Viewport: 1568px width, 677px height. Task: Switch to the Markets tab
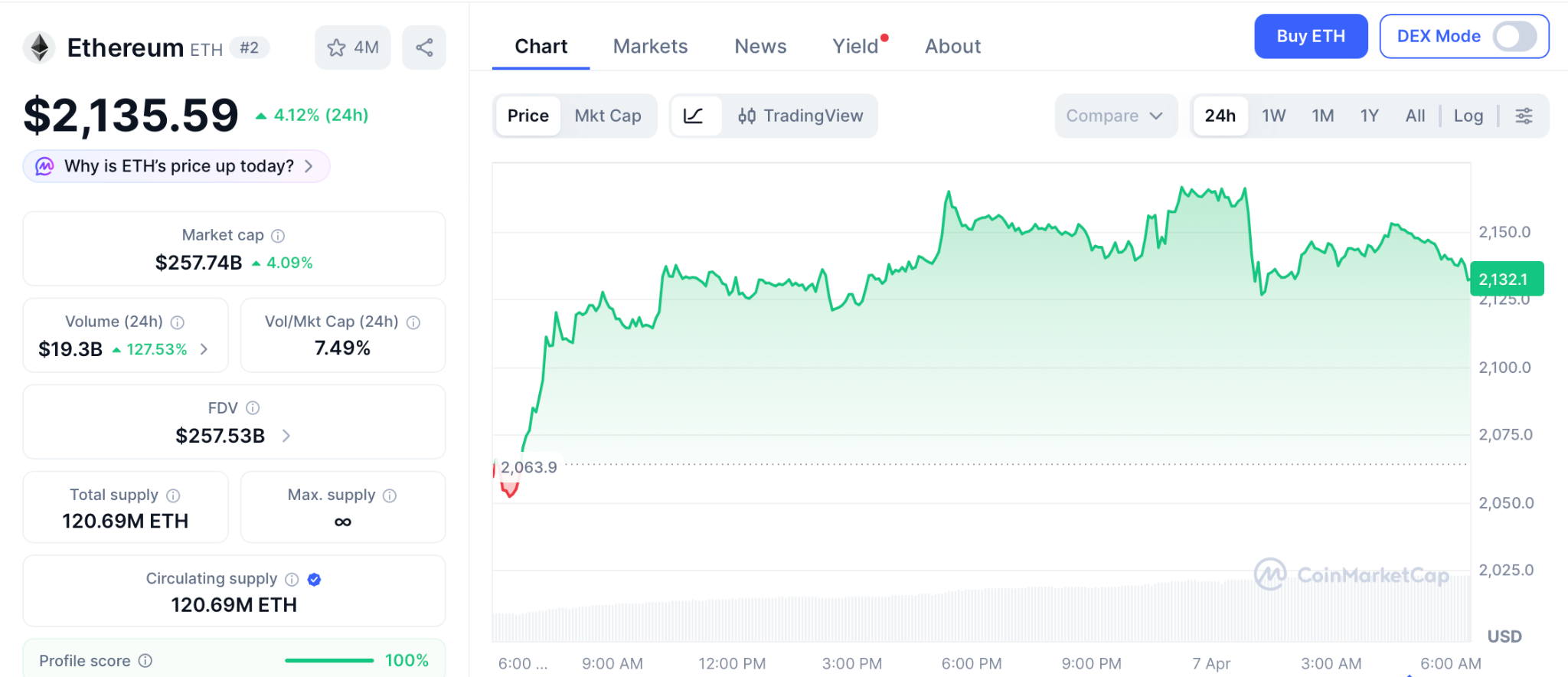click(x=650, y=47)
